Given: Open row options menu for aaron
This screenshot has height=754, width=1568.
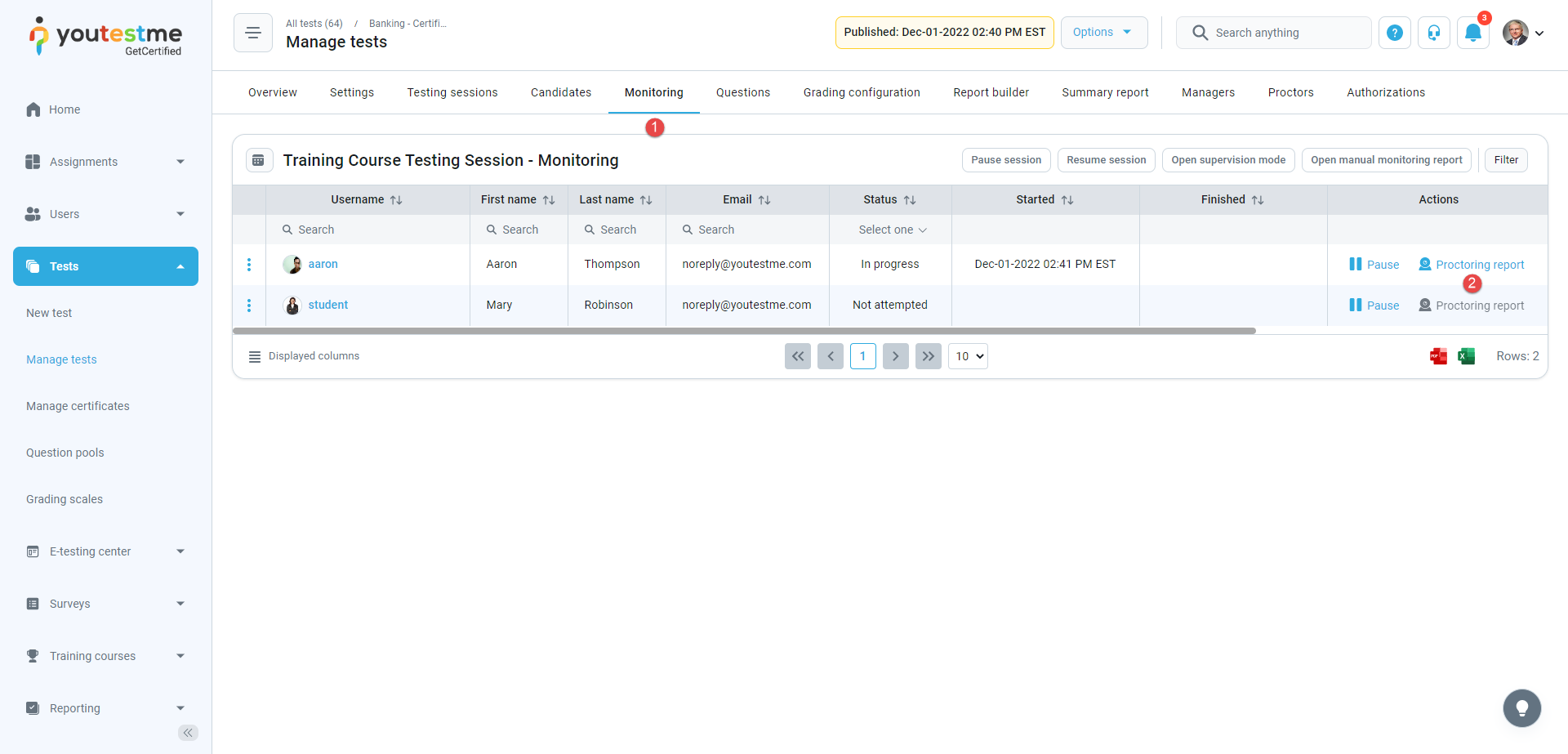Looking at the screenshot, I should coord(249,265).
